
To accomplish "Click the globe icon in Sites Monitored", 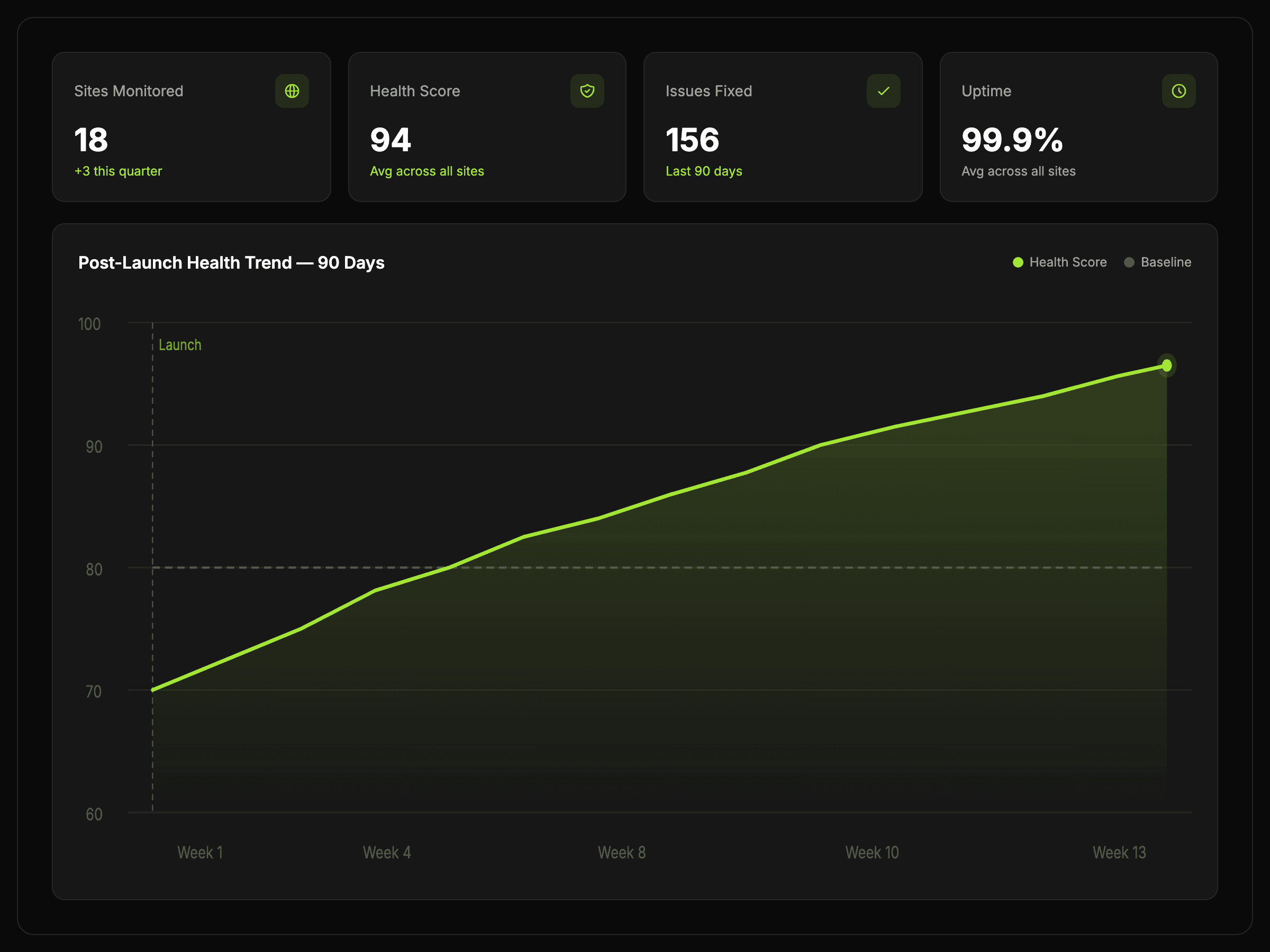I will point(292,90).
